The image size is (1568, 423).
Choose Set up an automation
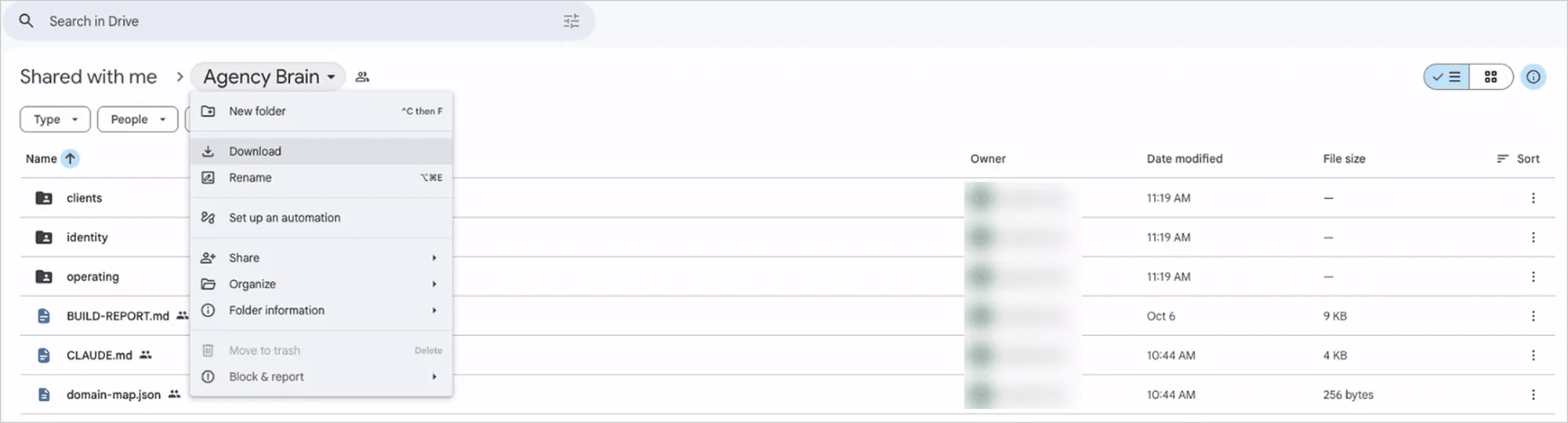point(321,218)
